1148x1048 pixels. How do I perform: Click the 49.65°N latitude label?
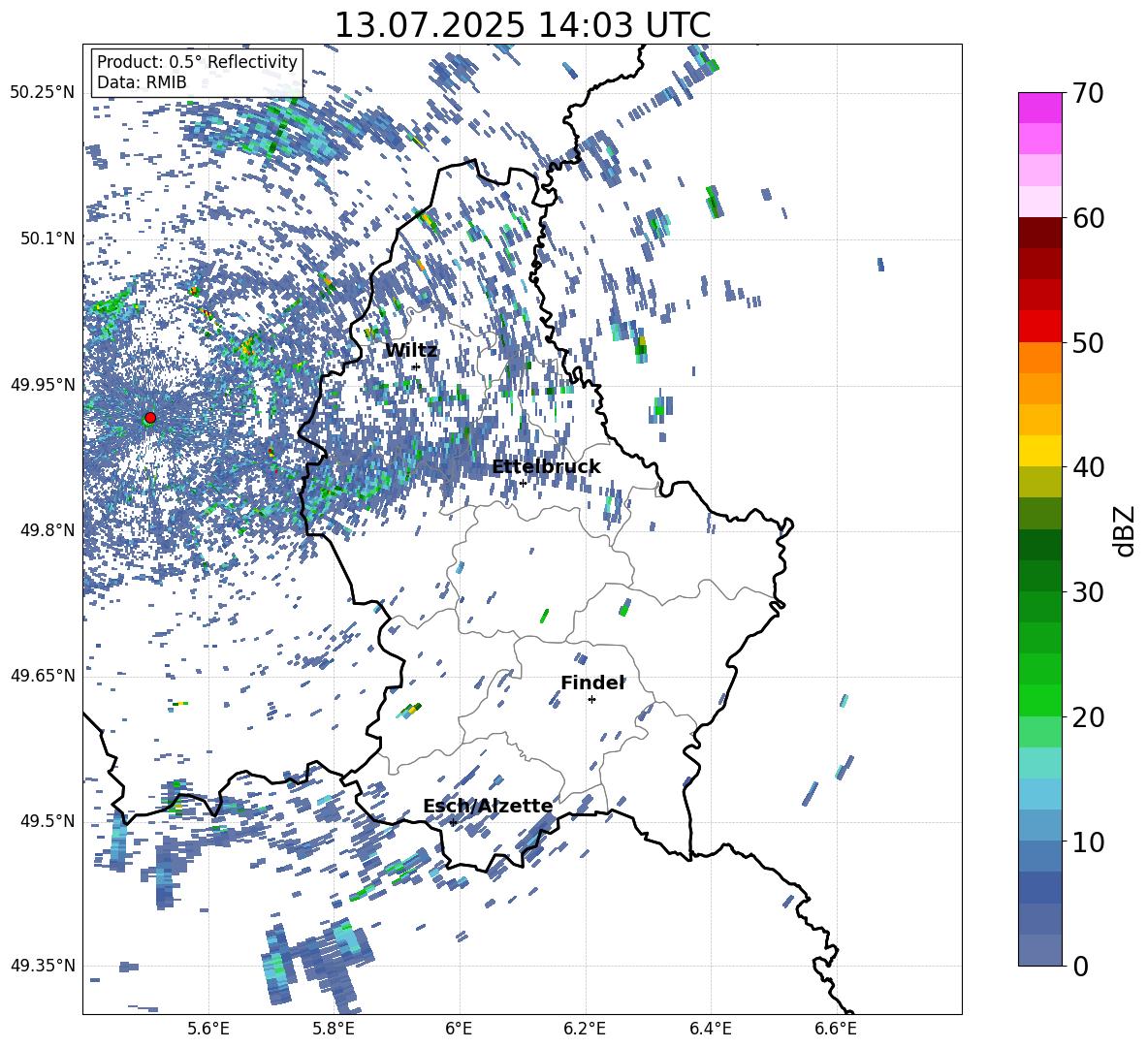[43, 676]
